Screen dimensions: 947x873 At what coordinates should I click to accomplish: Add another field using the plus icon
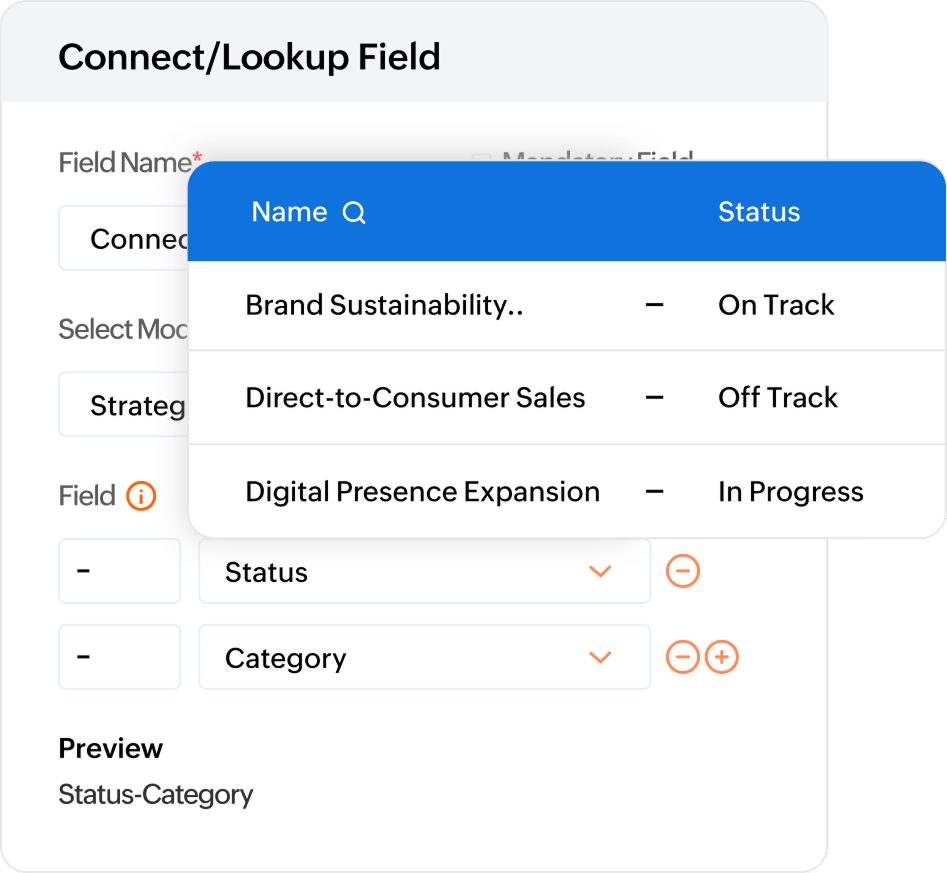722,657
